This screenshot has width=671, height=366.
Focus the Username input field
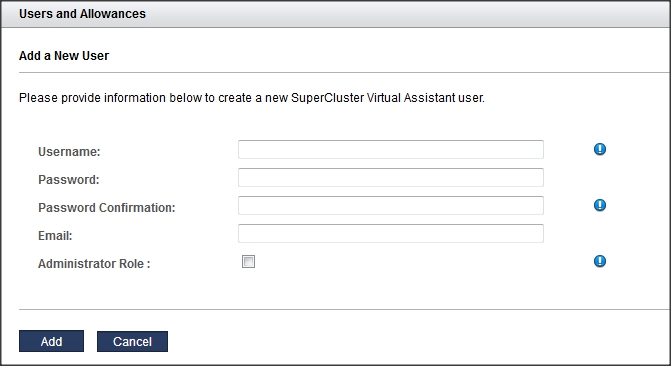click(x=391, y=149)
